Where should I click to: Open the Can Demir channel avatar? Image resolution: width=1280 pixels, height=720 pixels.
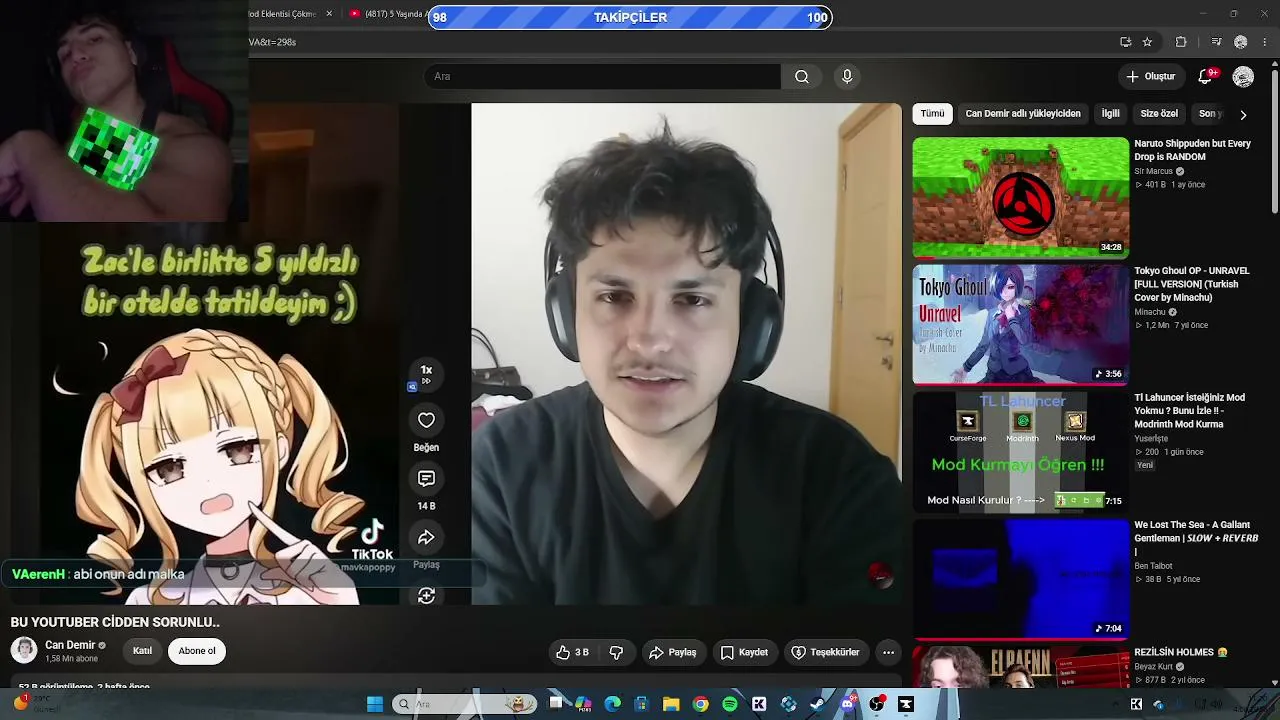tap(24, 650)
